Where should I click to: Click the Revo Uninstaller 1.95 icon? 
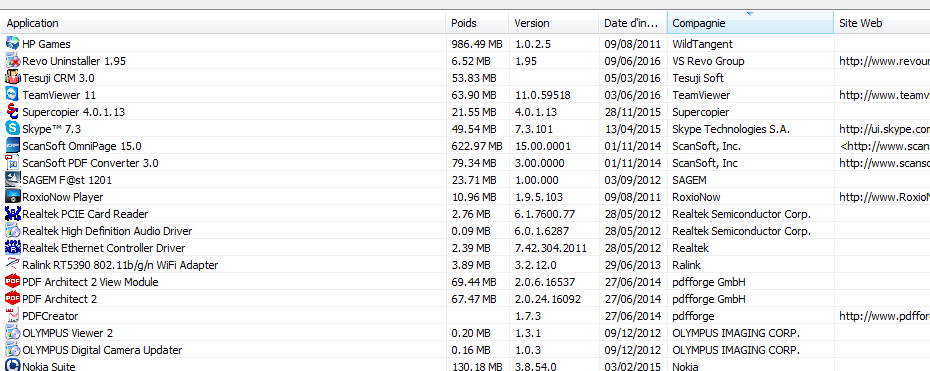coord(12,60)
